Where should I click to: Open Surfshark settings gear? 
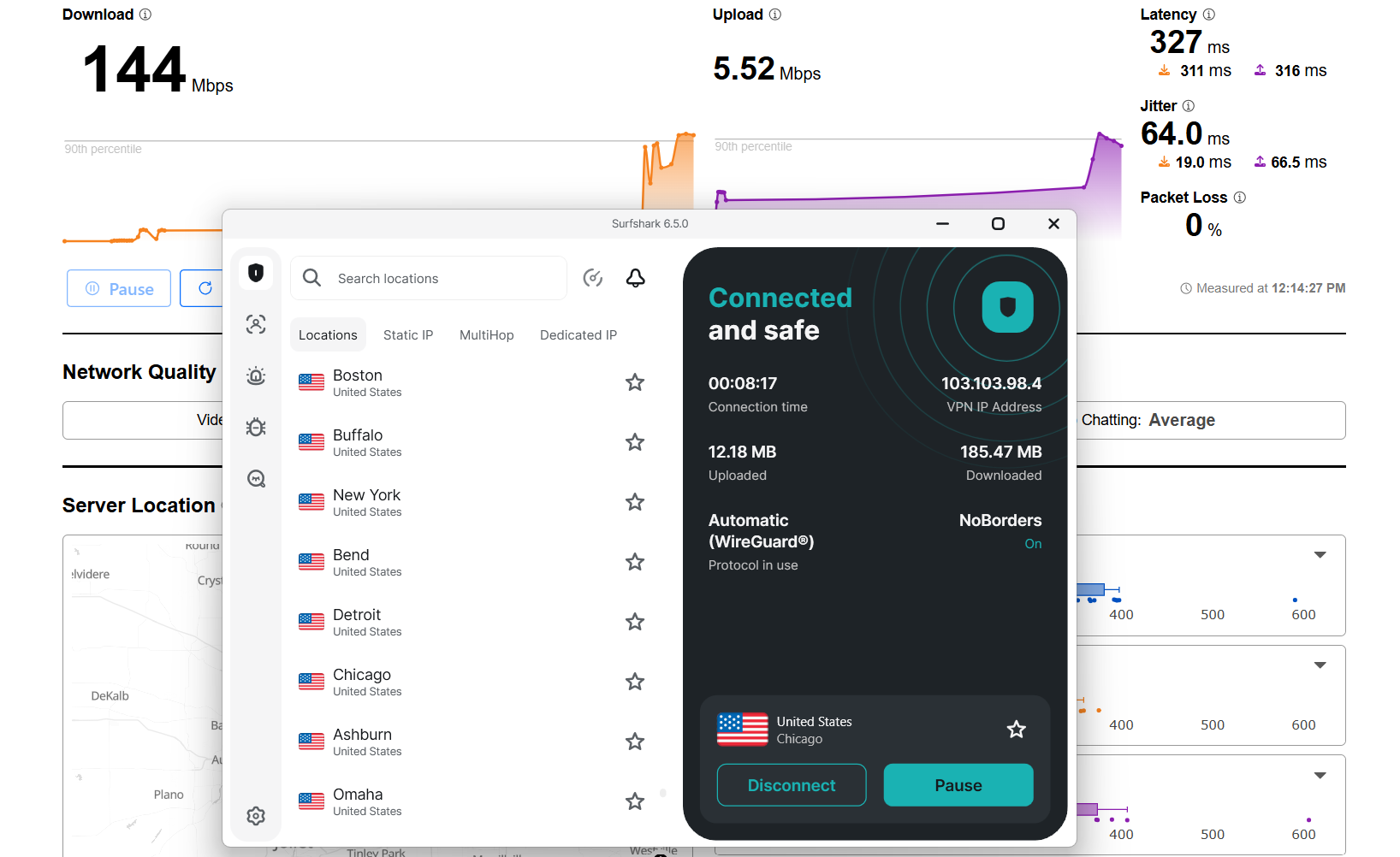click(256, 816)
